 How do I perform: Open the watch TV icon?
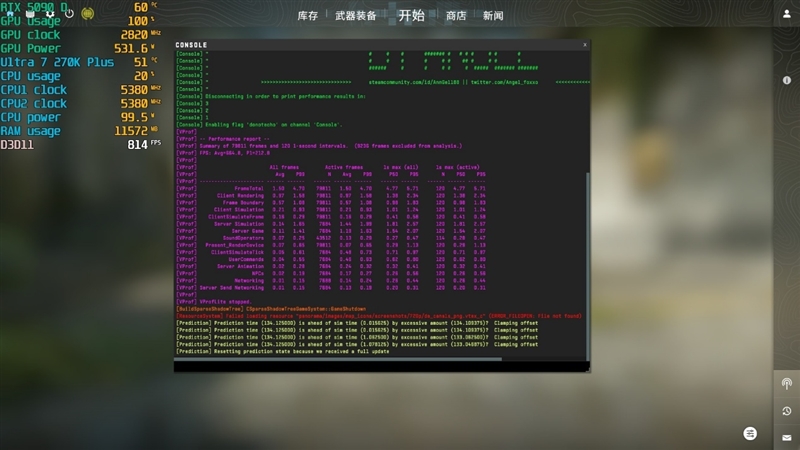point(30,14)
